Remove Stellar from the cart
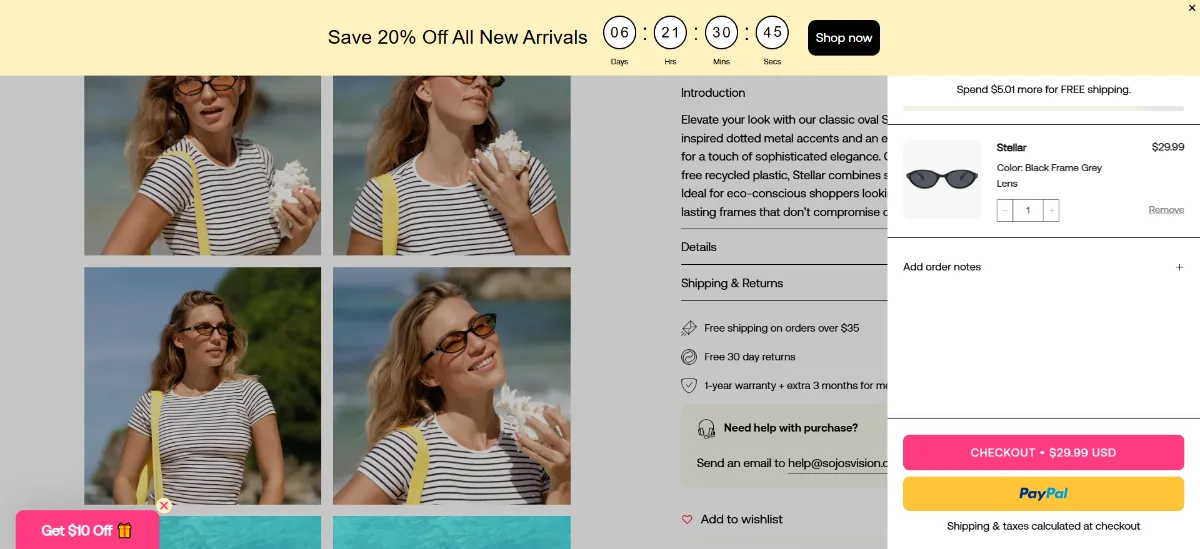1200x549 pixels. click(x=1166, y=210)
